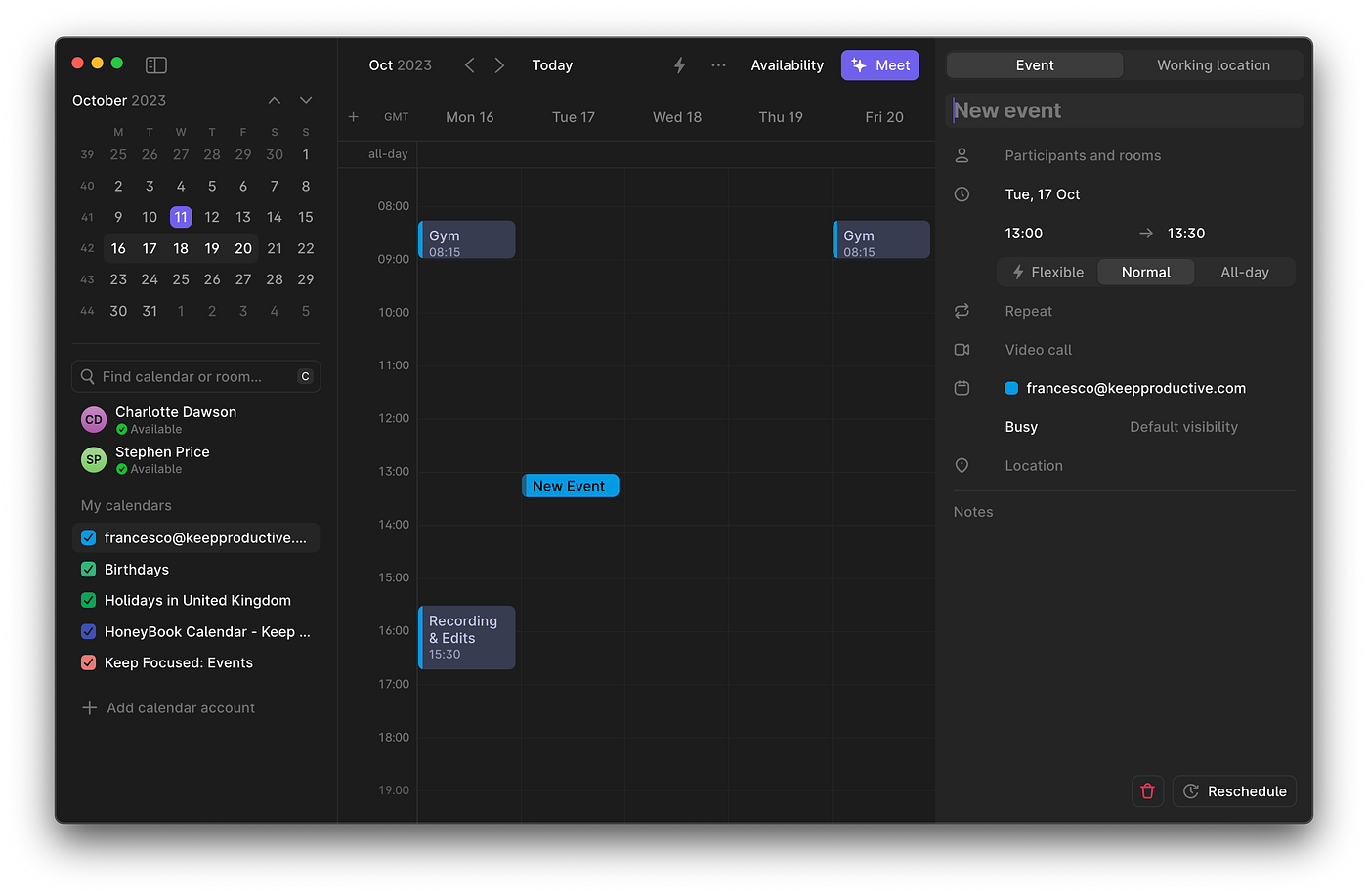Select the All-day option
The width and height of the screenshot is (1368, 896).
[1244, 272]
